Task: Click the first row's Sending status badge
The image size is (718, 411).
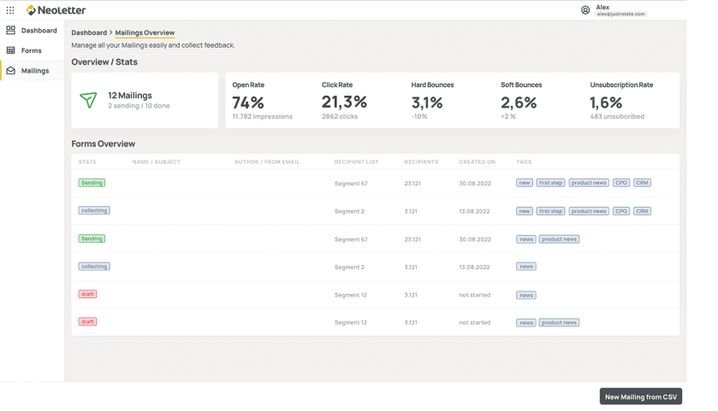Action: tap(92, 183)
